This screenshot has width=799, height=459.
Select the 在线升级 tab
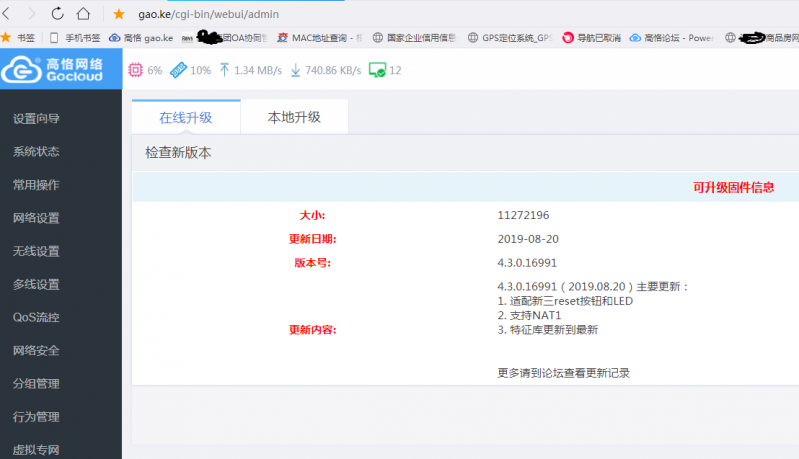186,117
